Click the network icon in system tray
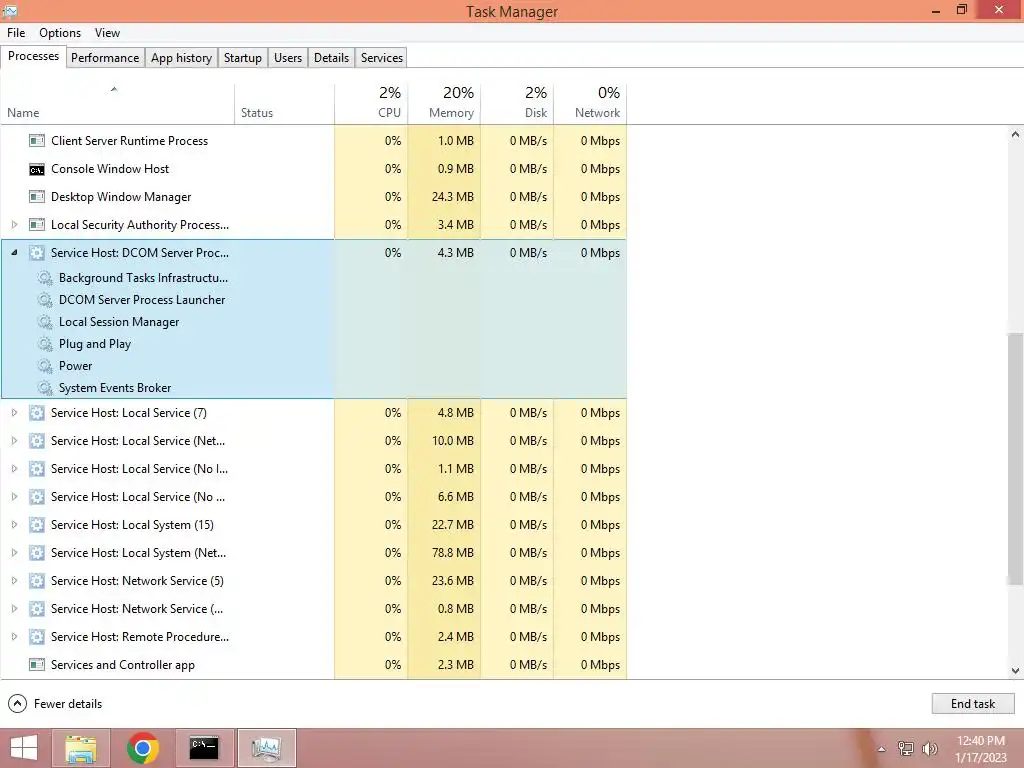Image resolution: width=1024 pixels, height=768 pixels. 906,748
